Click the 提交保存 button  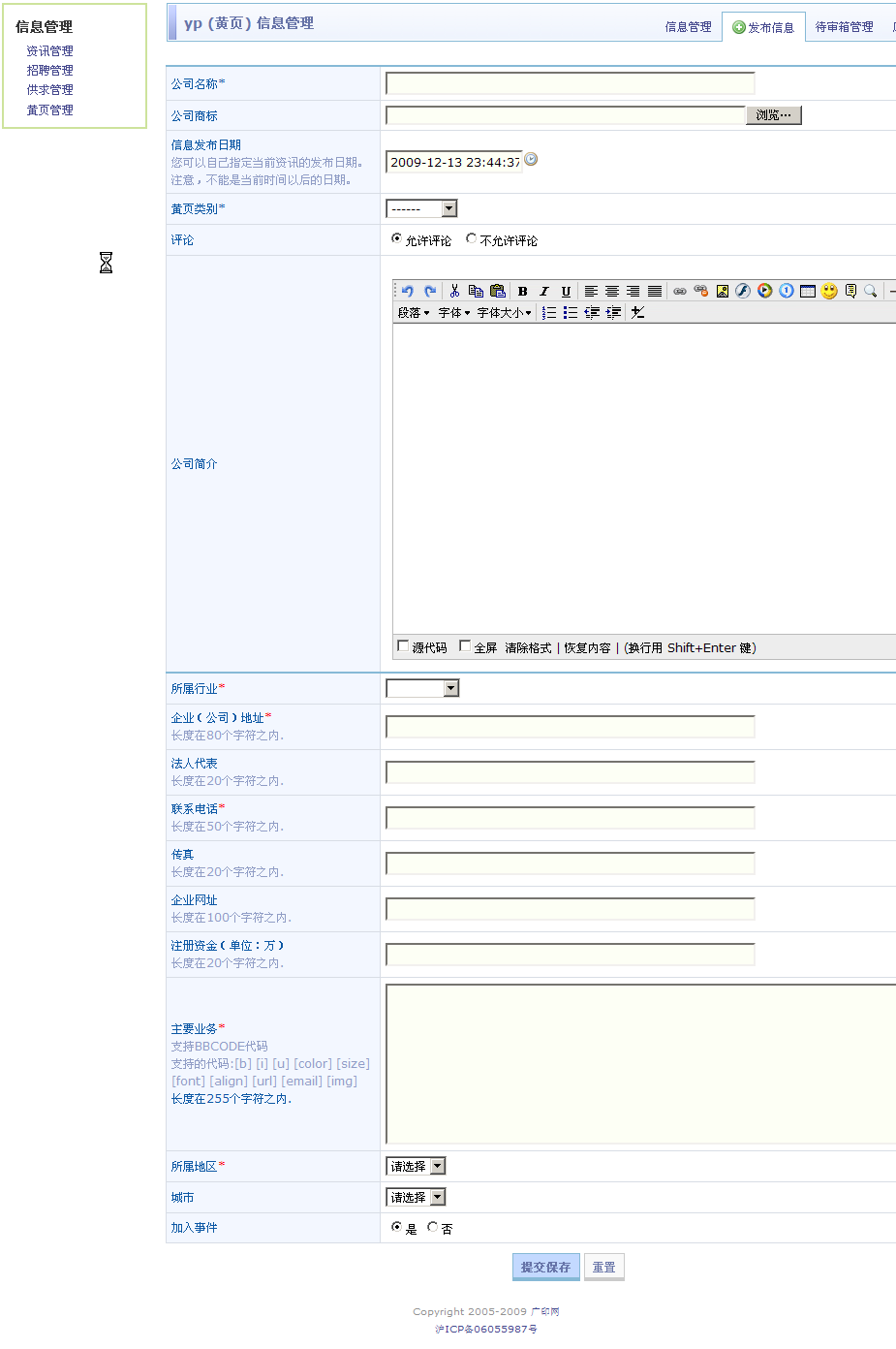click(545, 1267)
